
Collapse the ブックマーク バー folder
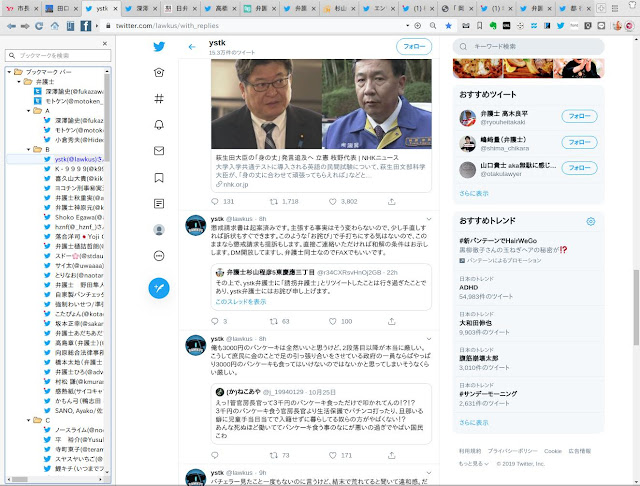9,72
